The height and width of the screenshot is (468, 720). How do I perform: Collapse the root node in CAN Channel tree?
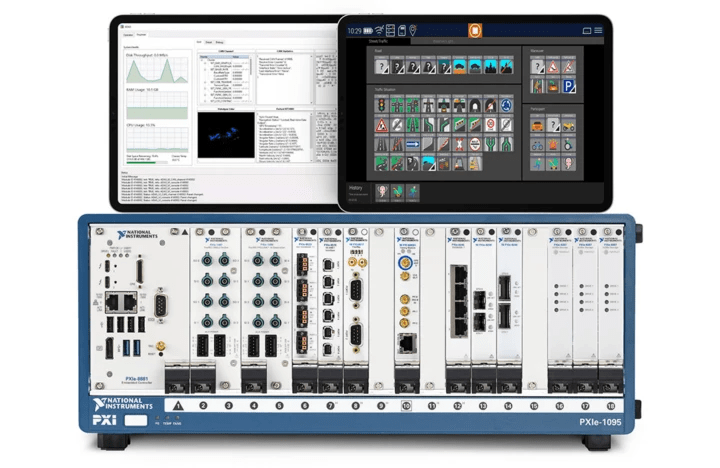click(201, 60)
